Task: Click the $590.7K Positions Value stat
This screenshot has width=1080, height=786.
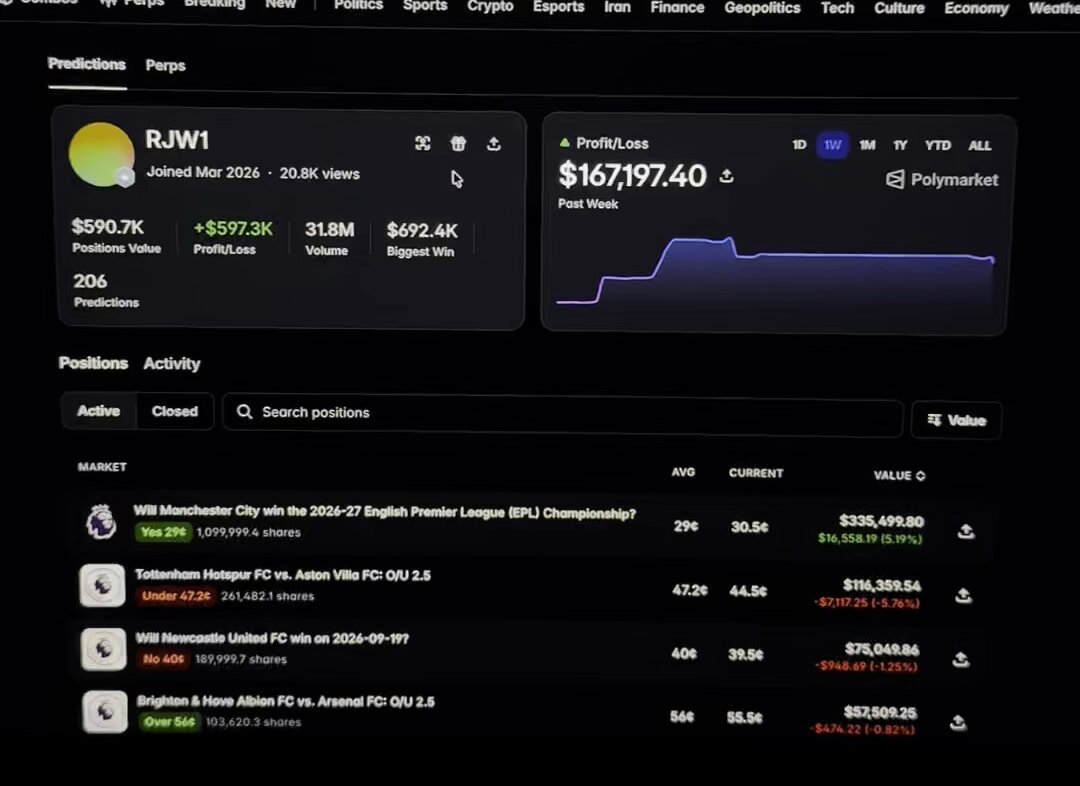Action: coord(116,236)
